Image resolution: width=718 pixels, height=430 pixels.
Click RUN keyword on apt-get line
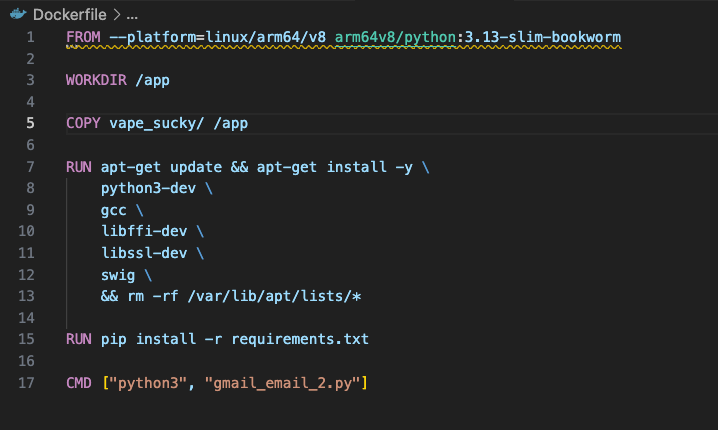point(79,167)
